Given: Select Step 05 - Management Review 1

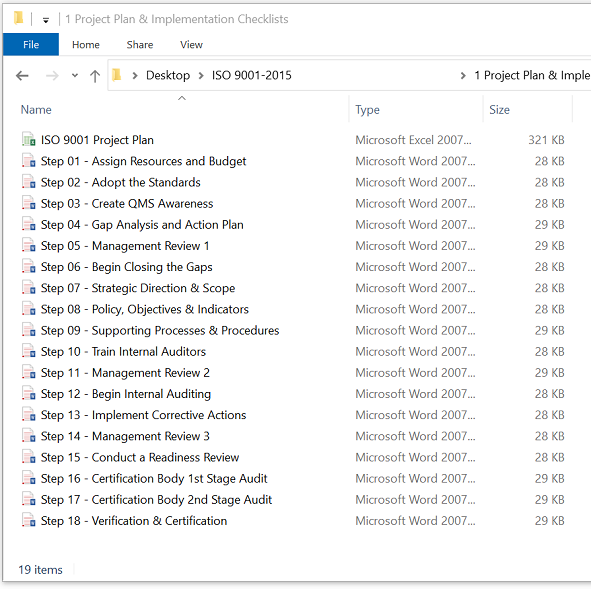Looking at the screenshot, I should tap(125, 246).
